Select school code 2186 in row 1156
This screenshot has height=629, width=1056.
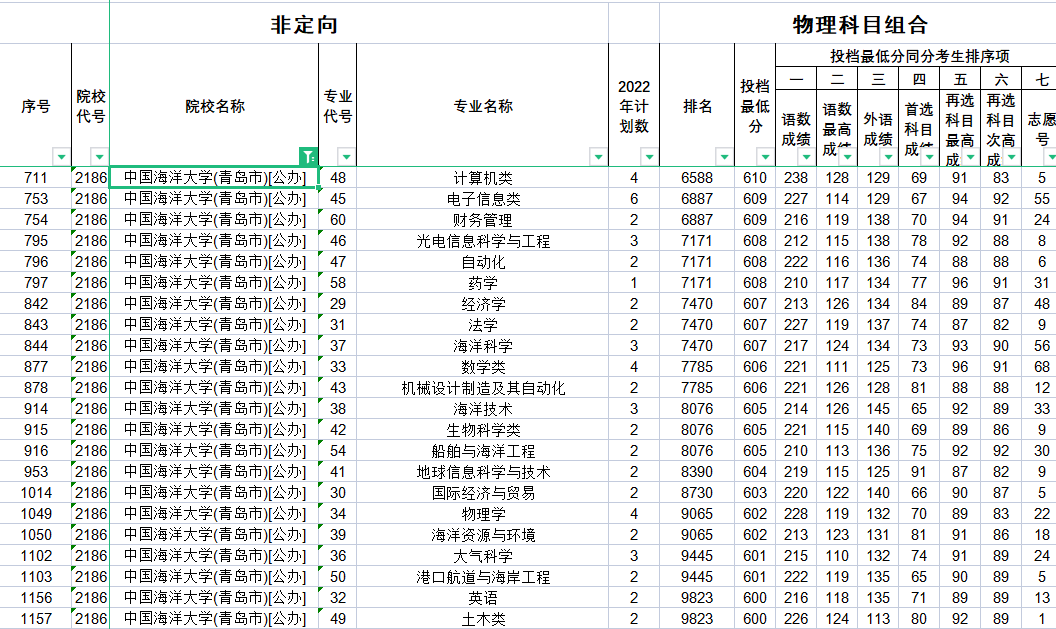coord(90,597)
